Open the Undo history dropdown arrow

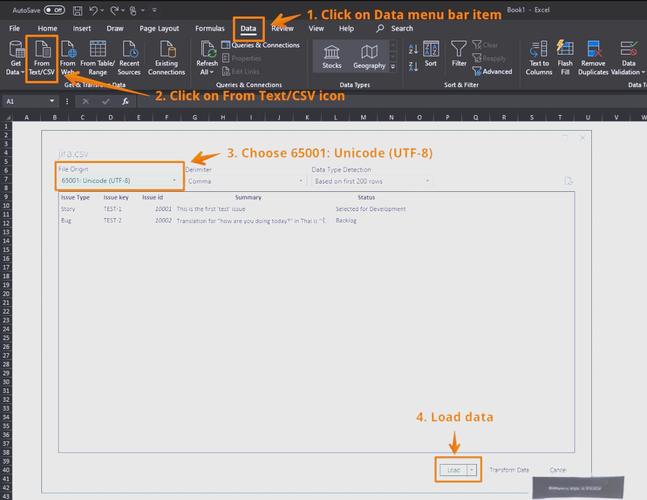pos(102,10)
